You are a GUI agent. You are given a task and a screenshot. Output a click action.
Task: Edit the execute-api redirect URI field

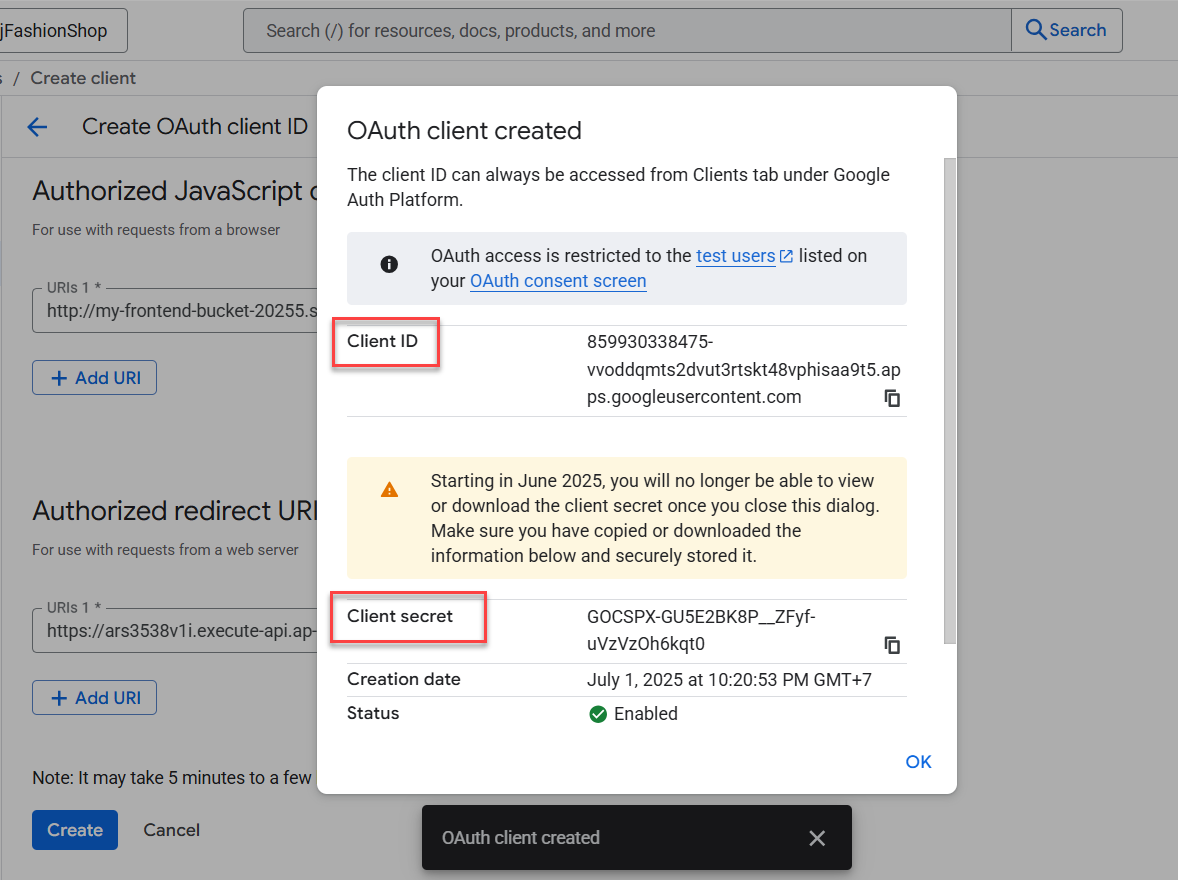coord(175,631)
